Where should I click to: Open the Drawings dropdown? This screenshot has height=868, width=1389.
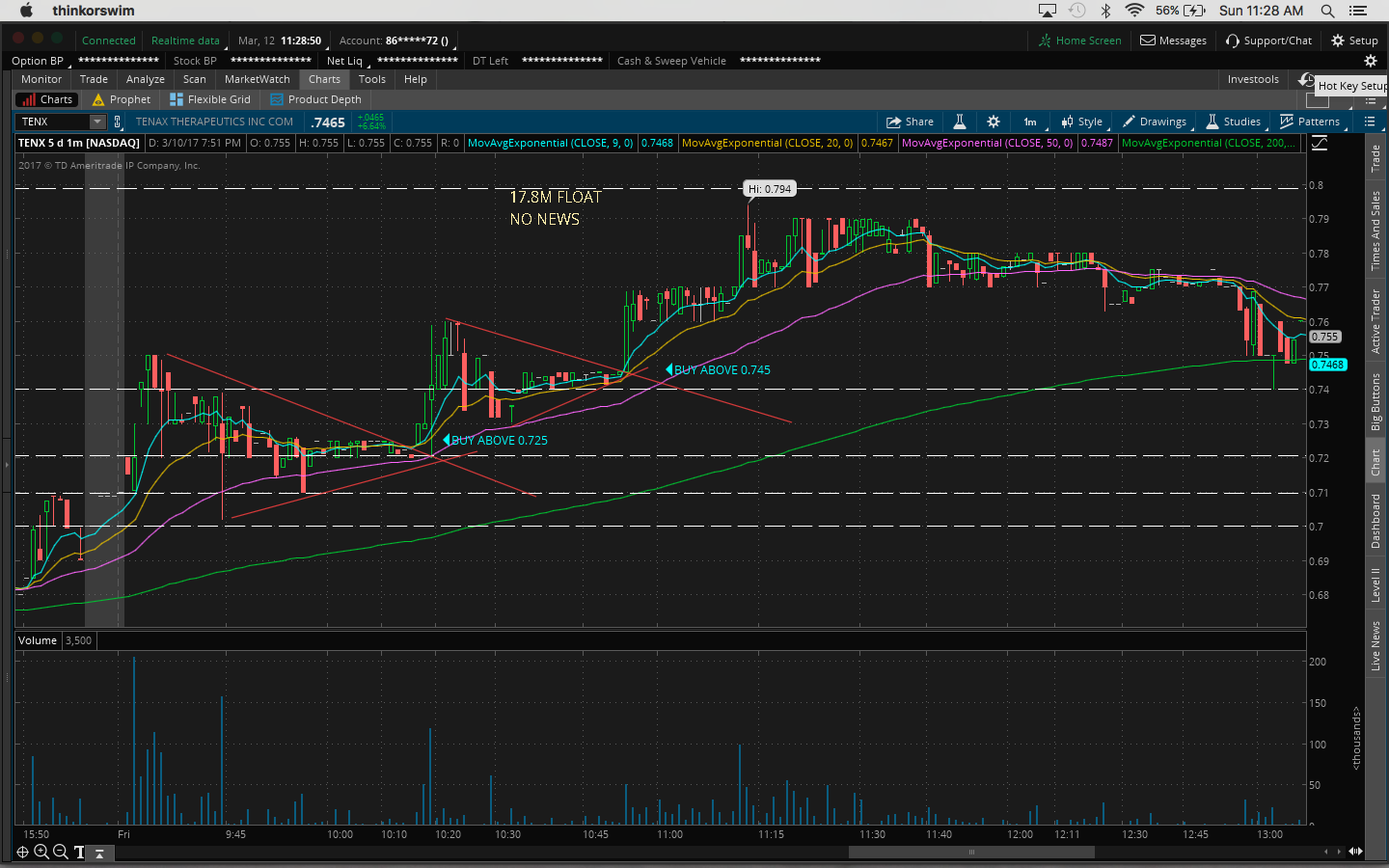click(x=1155, y=122)
